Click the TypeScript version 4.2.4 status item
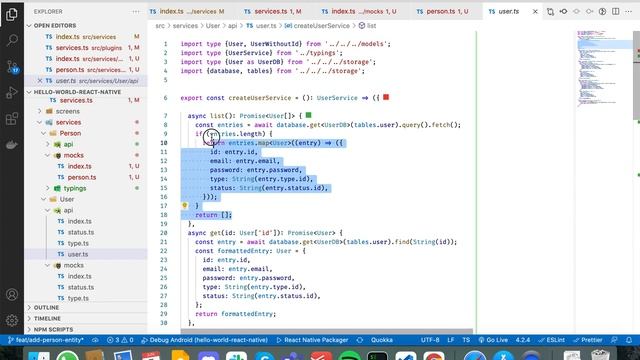The image size is (640, 360). 522,340
